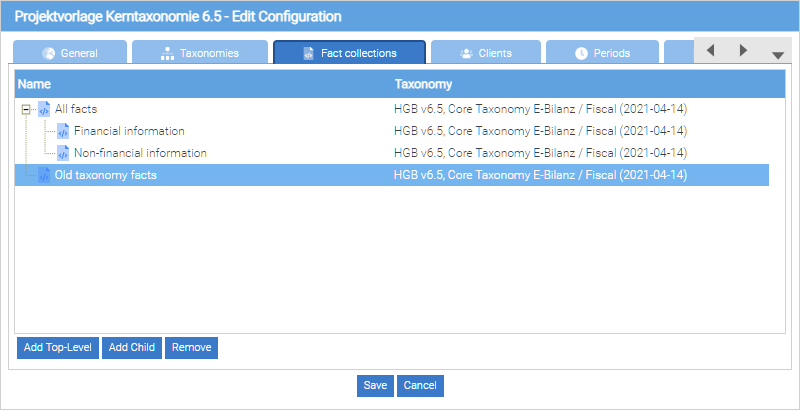Click the Old taxonomy facts icon
Viewport: 800px width, 410px height.
coord(44,175)
